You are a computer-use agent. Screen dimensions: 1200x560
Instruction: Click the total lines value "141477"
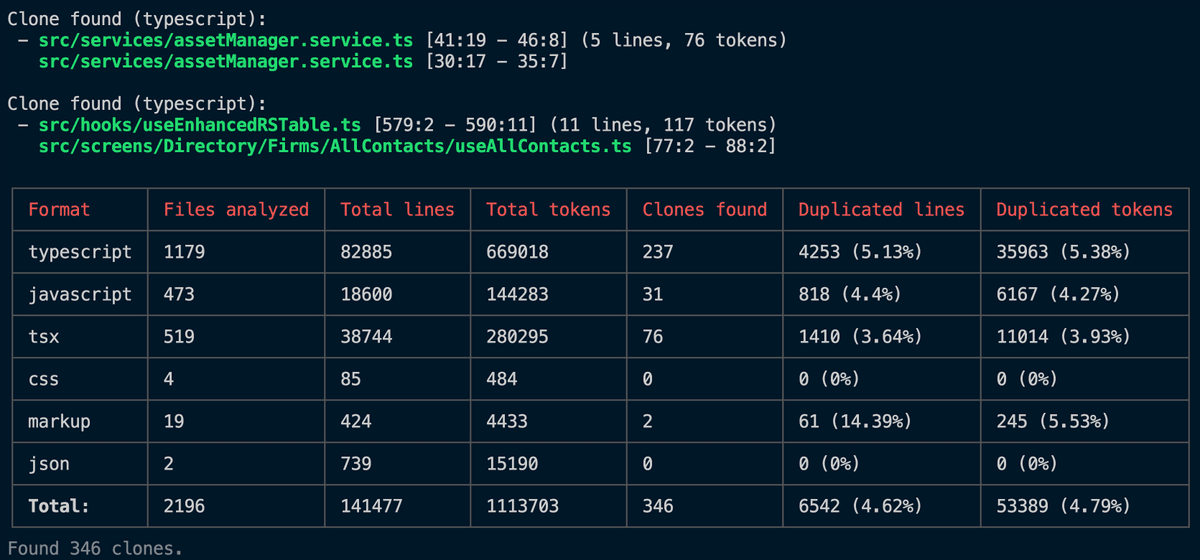(x=371, y=506)
